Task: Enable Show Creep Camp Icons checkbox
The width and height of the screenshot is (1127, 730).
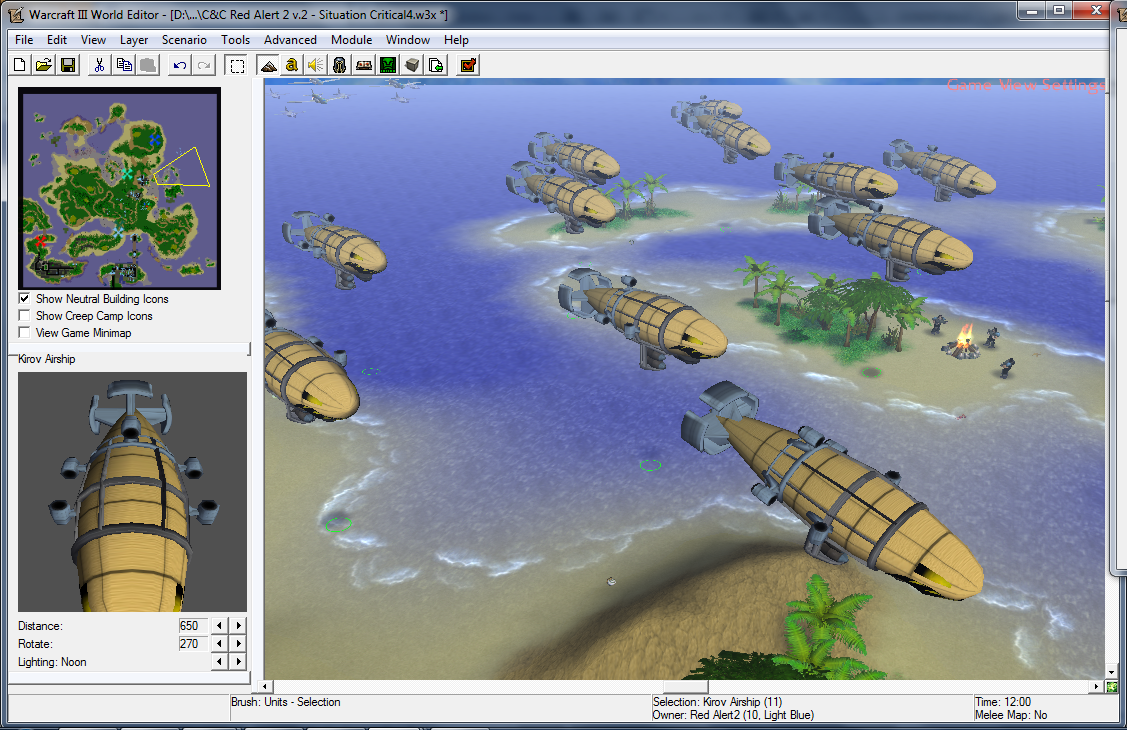Action: pos(24,315)
